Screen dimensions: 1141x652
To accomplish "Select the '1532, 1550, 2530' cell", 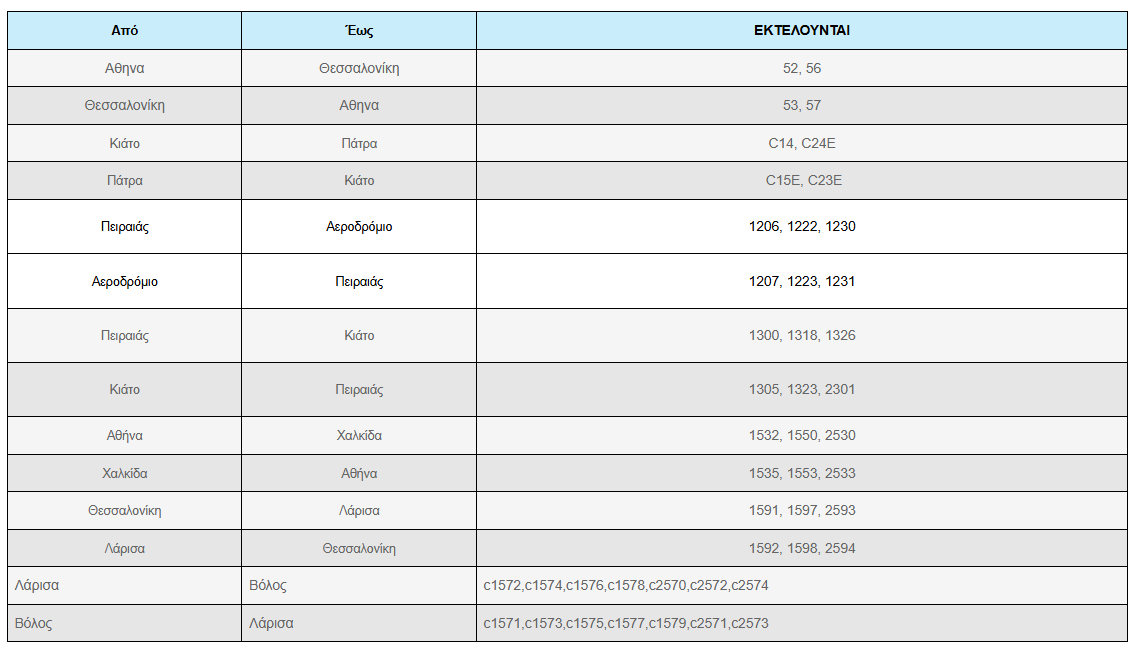I will click(x=802, y=435).
